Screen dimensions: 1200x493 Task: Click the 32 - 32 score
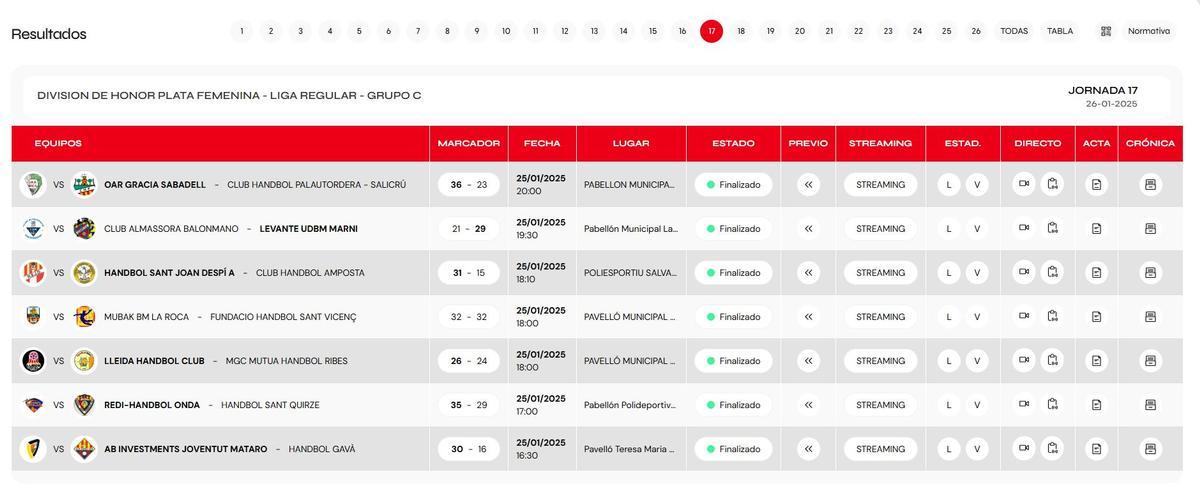click(469, 317)
